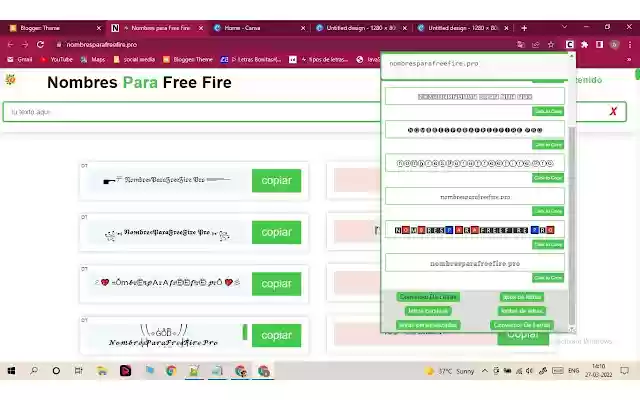Click the share page icon in address bar
This screenshot has height=400, width=640.
536,44
